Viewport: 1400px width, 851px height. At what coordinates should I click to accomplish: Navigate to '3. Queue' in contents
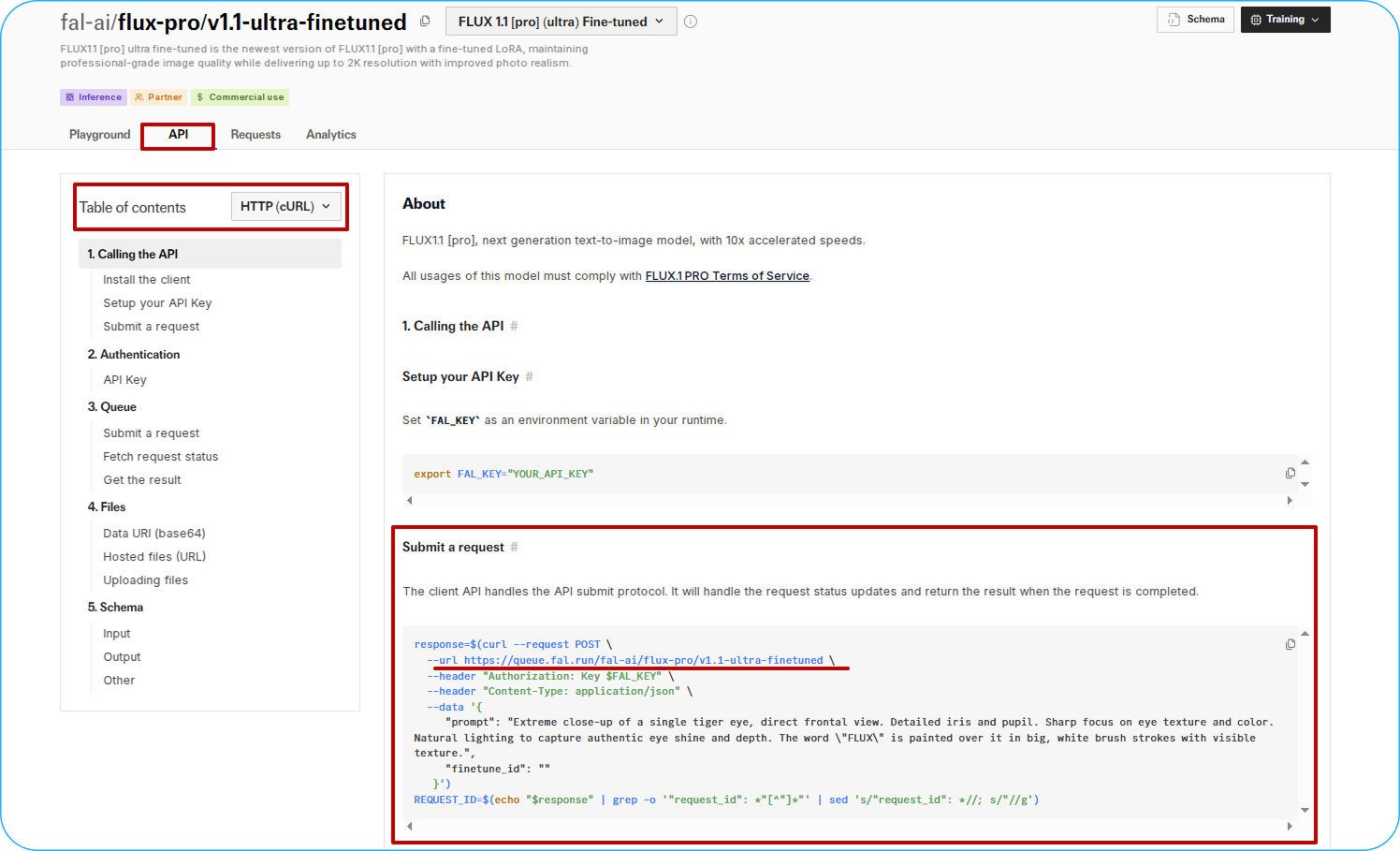112,407
